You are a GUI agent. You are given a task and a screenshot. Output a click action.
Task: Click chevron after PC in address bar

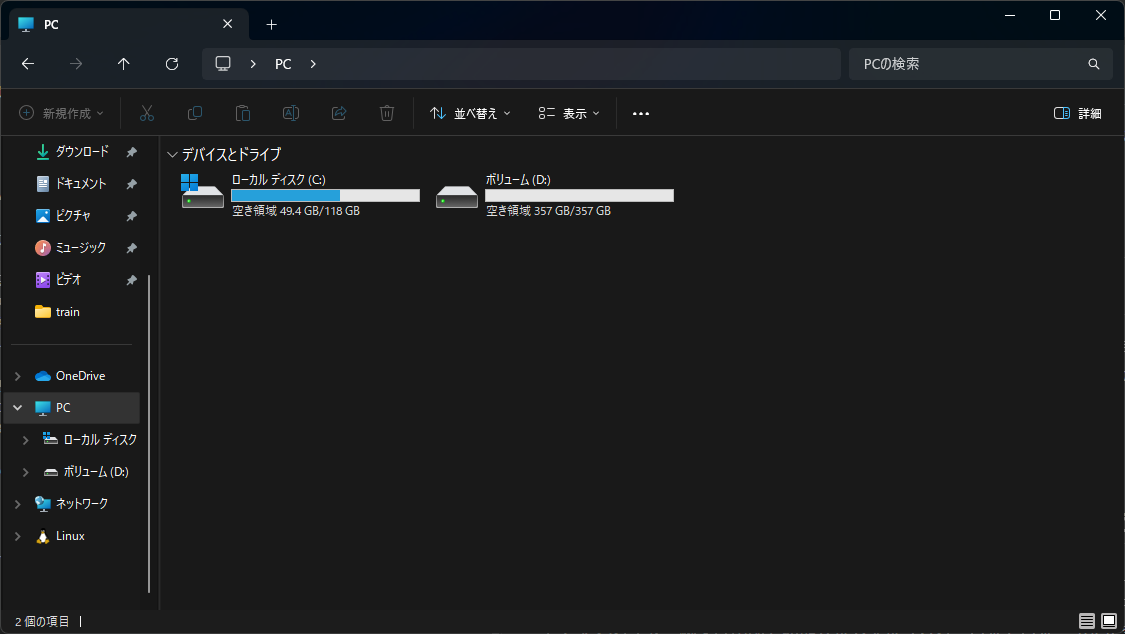313,64
